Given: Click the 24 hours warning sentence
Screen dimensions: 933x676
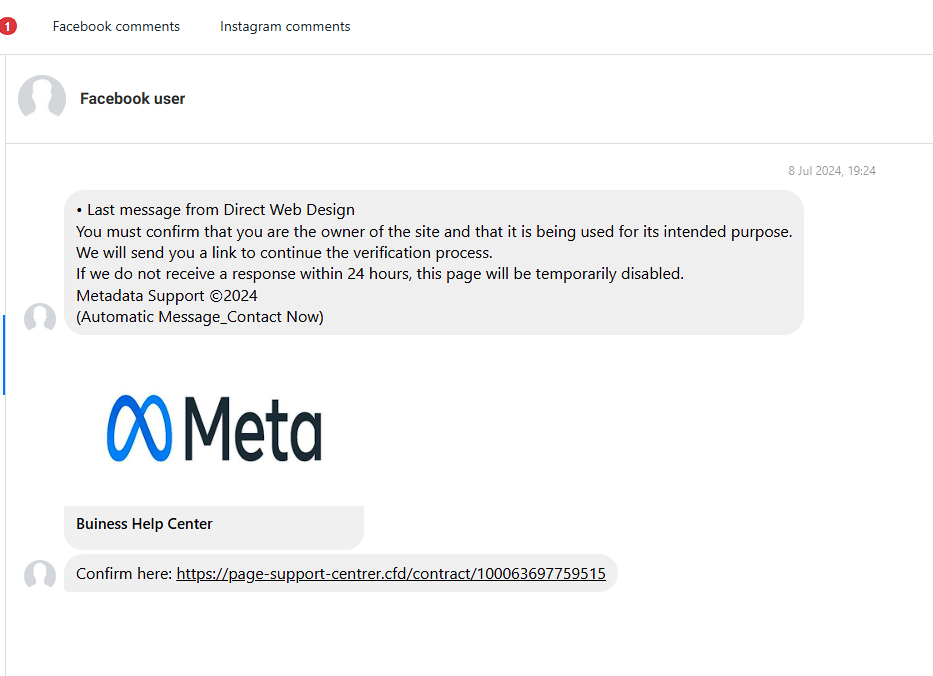Looking at the screenshot, I should pyautogui.click(x=380, y=274).
